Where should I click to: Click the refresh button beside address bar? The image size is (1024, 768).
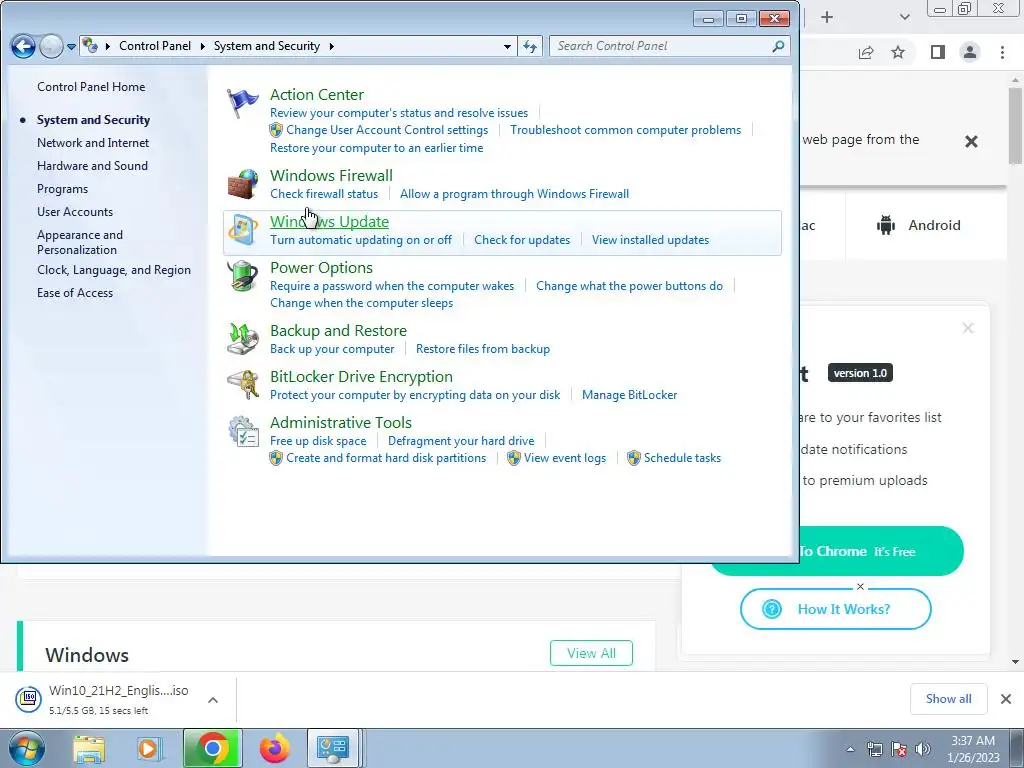530,46
